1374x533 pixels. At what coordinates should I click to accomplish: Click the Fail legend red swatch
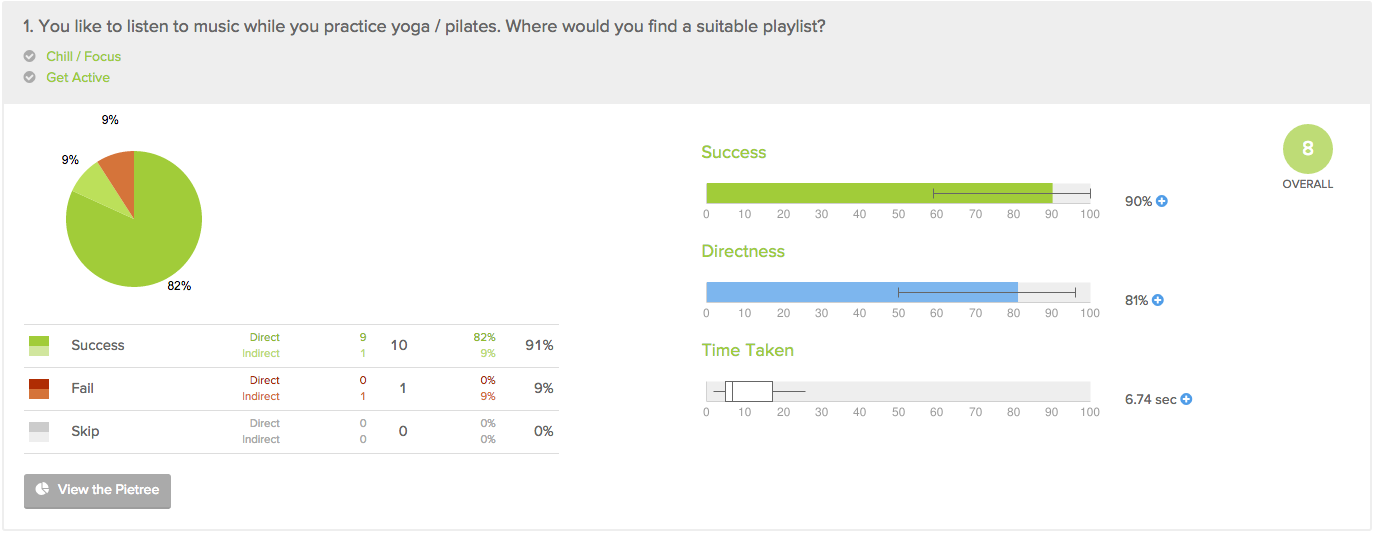pyautogui.click(x=39, y=389)
